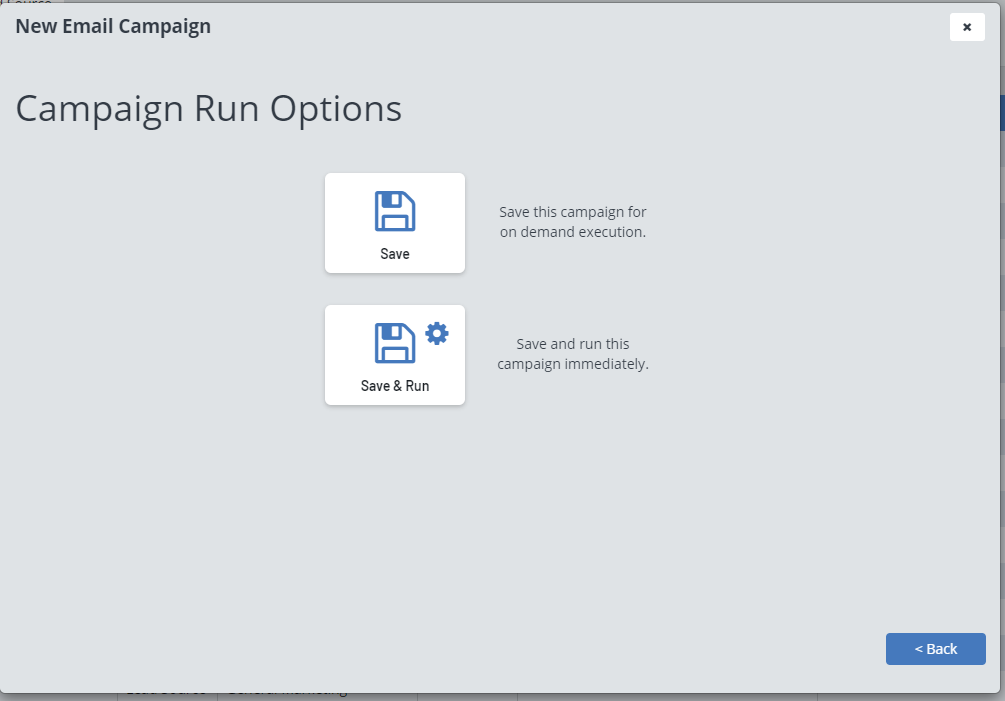Click the "run this campaign immediately" description
This screenshot has height=701, width=1005.
pos(573,364)
